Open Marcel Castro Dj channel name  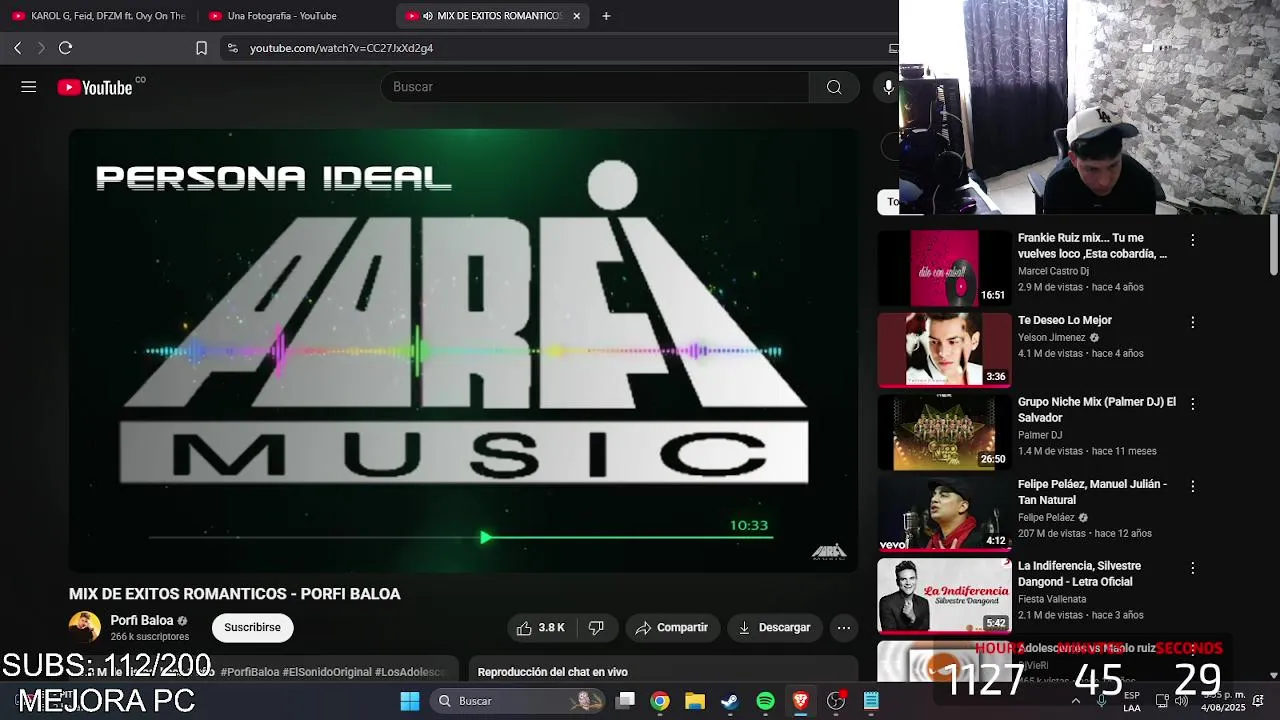1053,271
